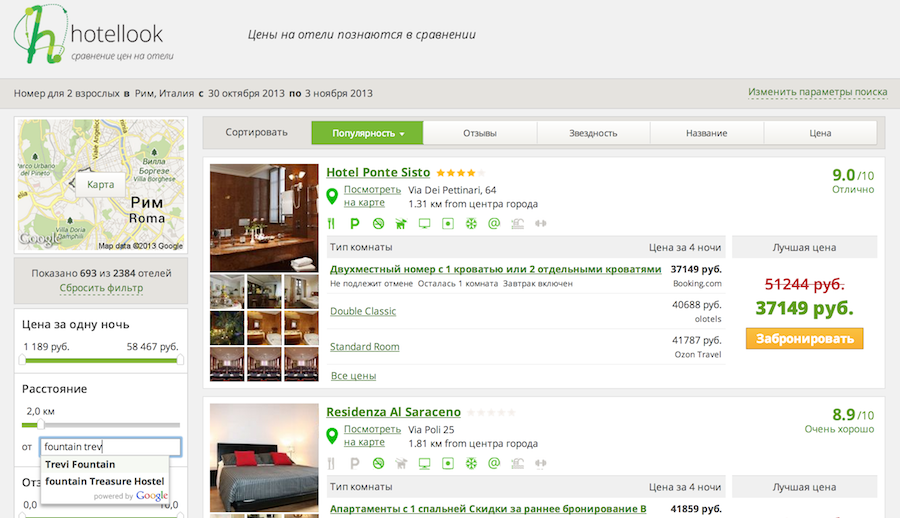
Task: Open the Hotel Ponte Sisto title link
Action: [x=378, y=172]
